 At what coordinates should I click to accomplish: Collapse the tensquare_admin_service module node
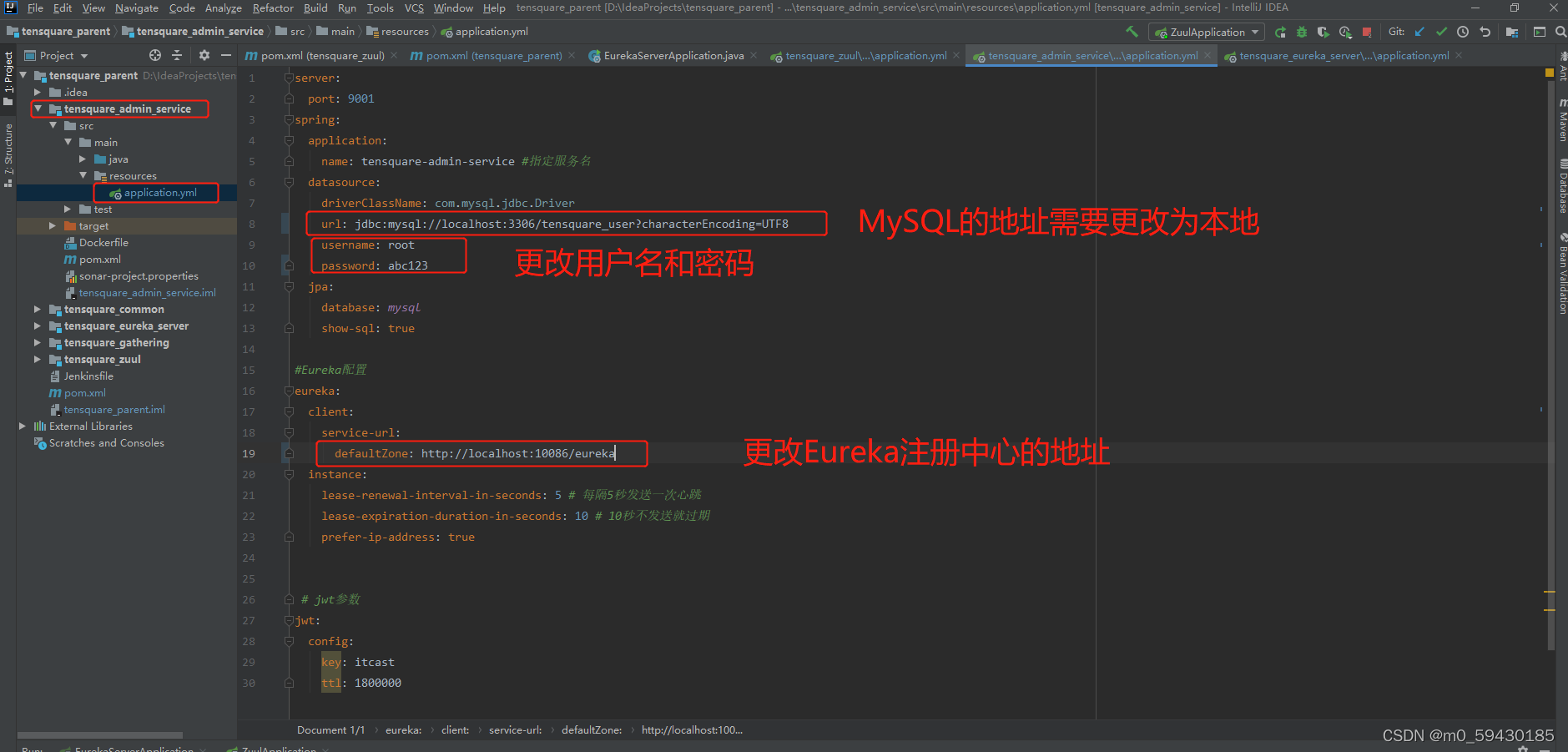(38, 109)
